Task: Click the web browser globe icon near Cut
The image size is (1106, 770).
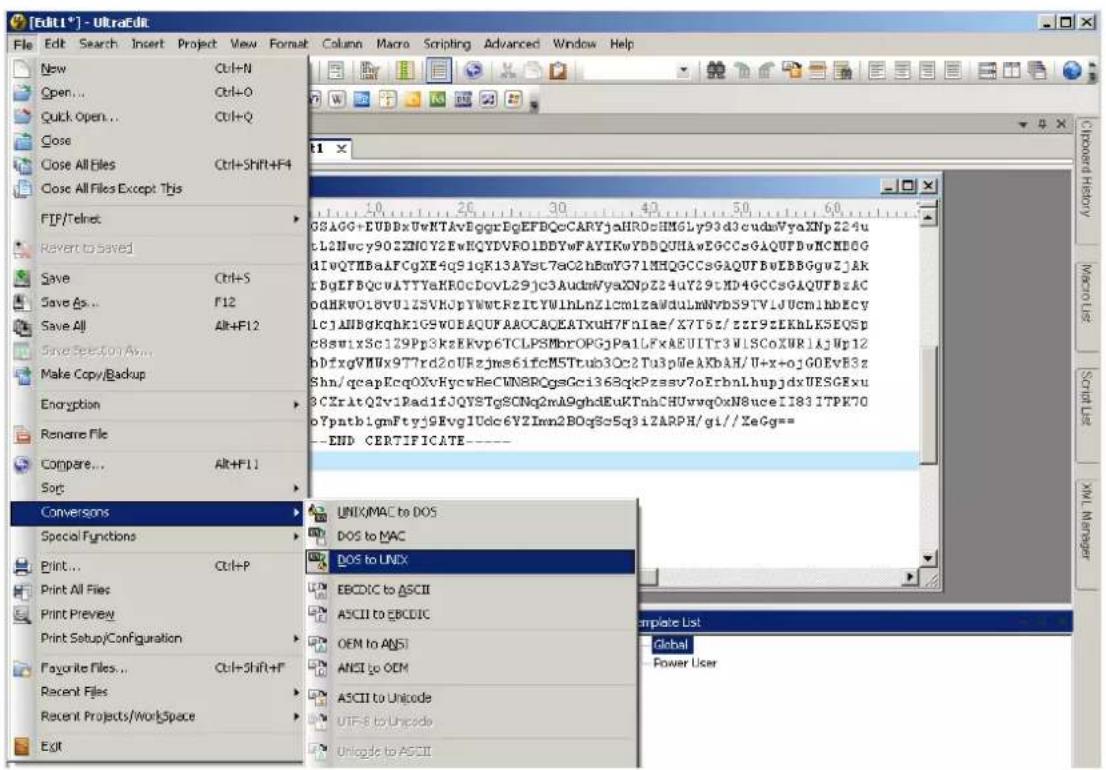Action: pyautogui.click(x=473, y=71)
